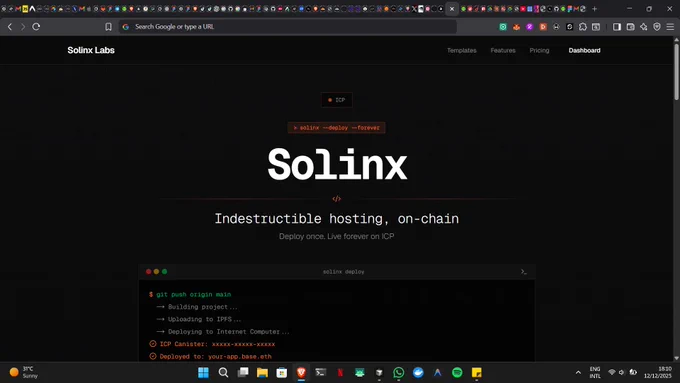
Task: Click the orange code brackets icon
Action: (337, 199)
